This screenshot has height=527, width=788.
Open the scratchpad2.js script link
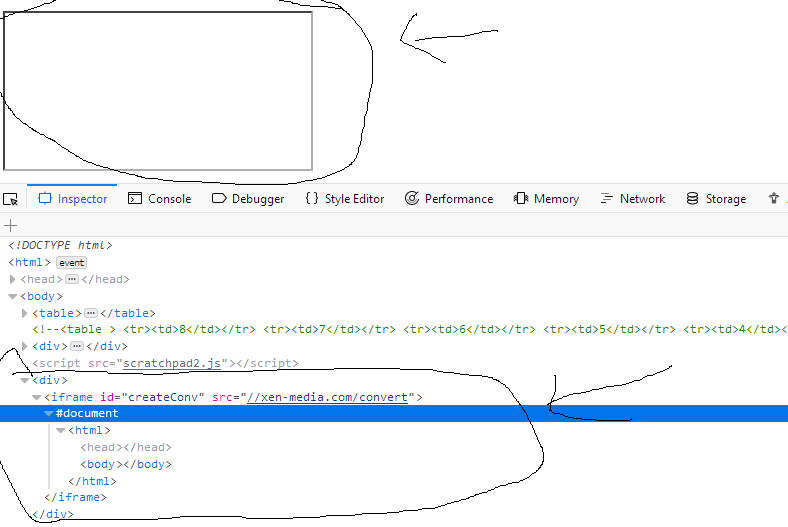click(172, 363)
